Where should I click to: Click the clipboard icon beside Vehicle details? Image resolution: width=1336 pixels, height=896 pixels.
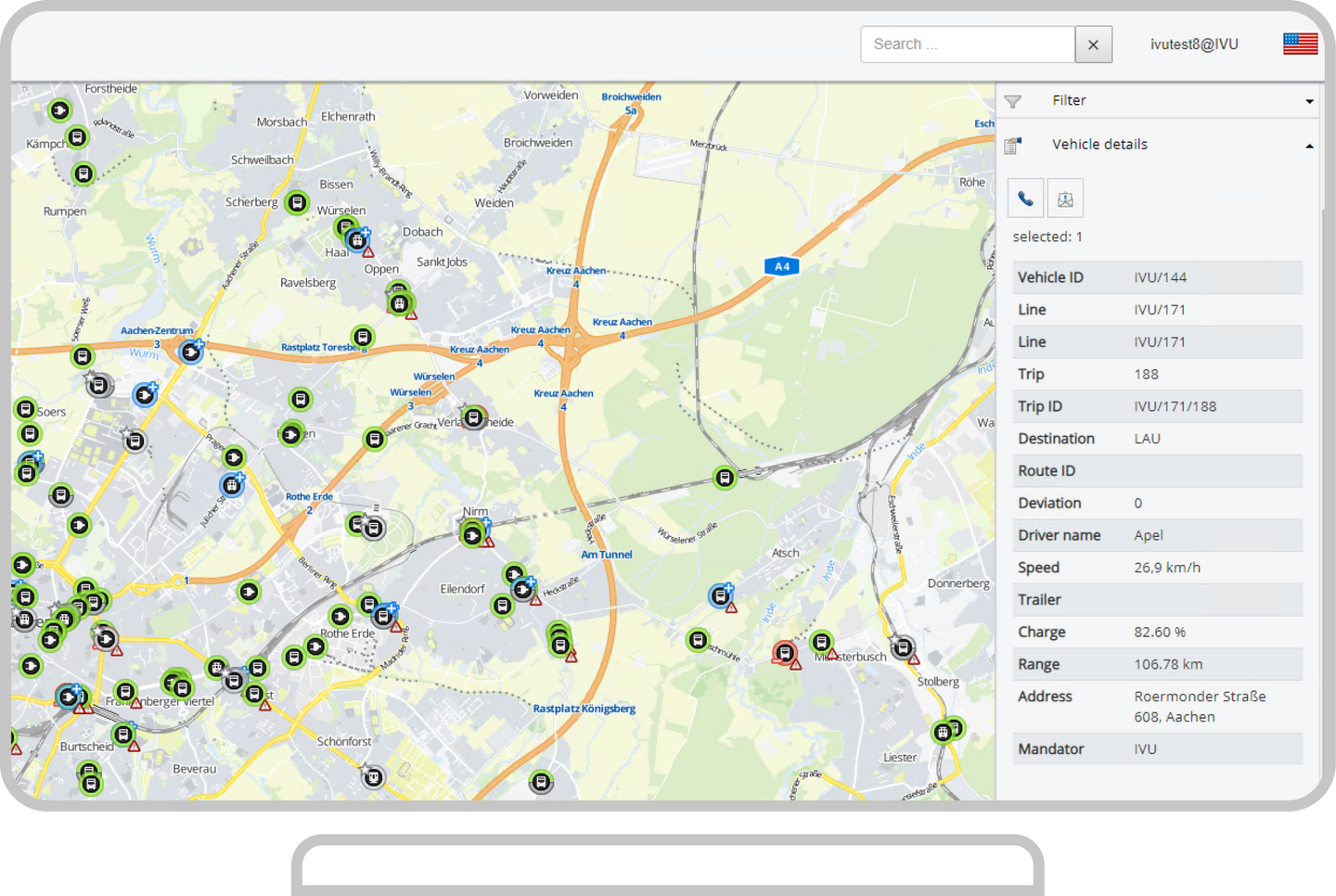click(x=1013, y=145)
